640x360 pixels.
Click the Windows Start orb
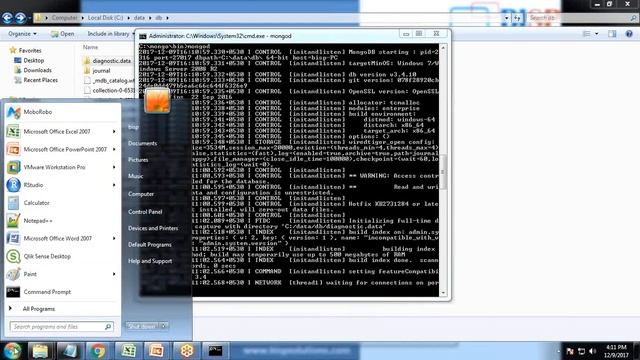13,351
